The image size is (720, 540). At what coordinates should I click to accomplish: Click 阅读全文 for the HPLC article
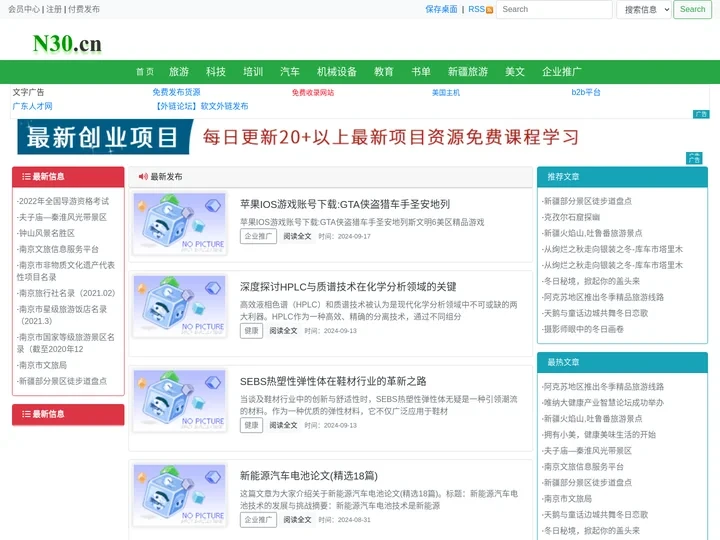point(283,331)
